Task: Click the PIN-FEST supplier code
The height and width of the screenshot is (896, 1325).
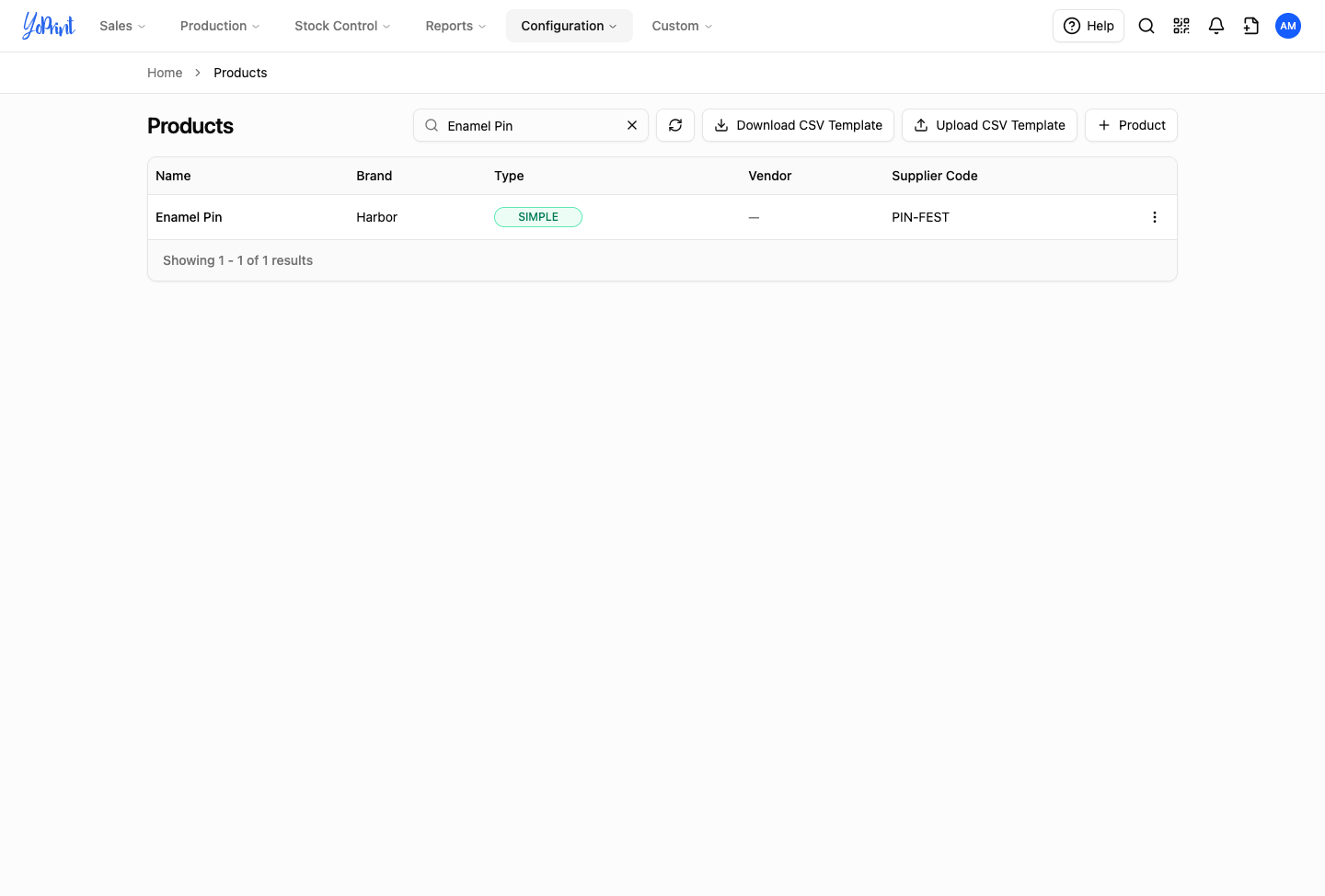Action: 920,217
